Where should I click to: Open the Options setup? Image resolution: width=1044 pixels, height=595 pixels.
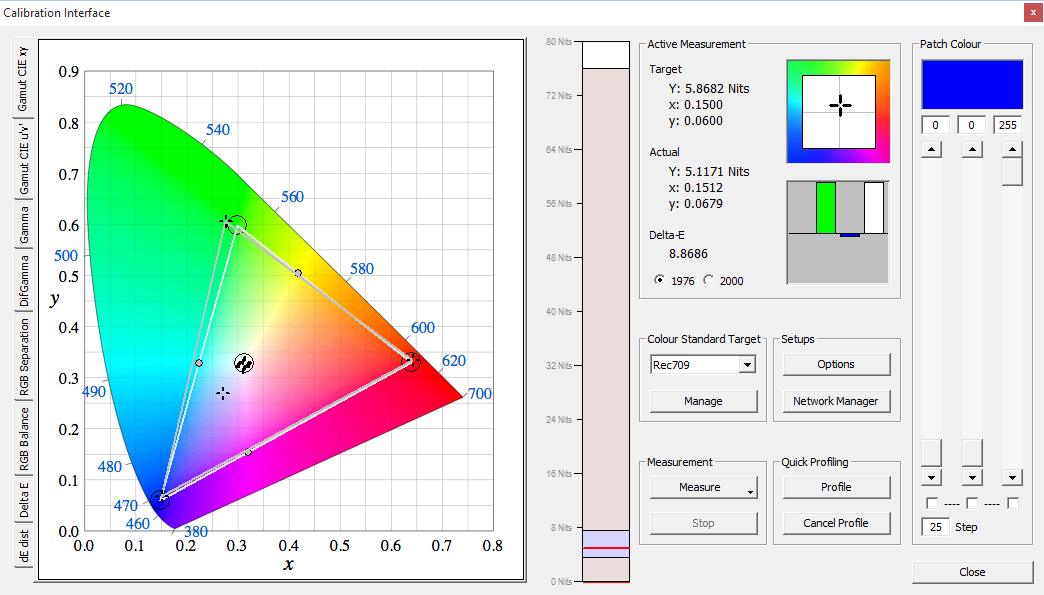pos(836,364)
